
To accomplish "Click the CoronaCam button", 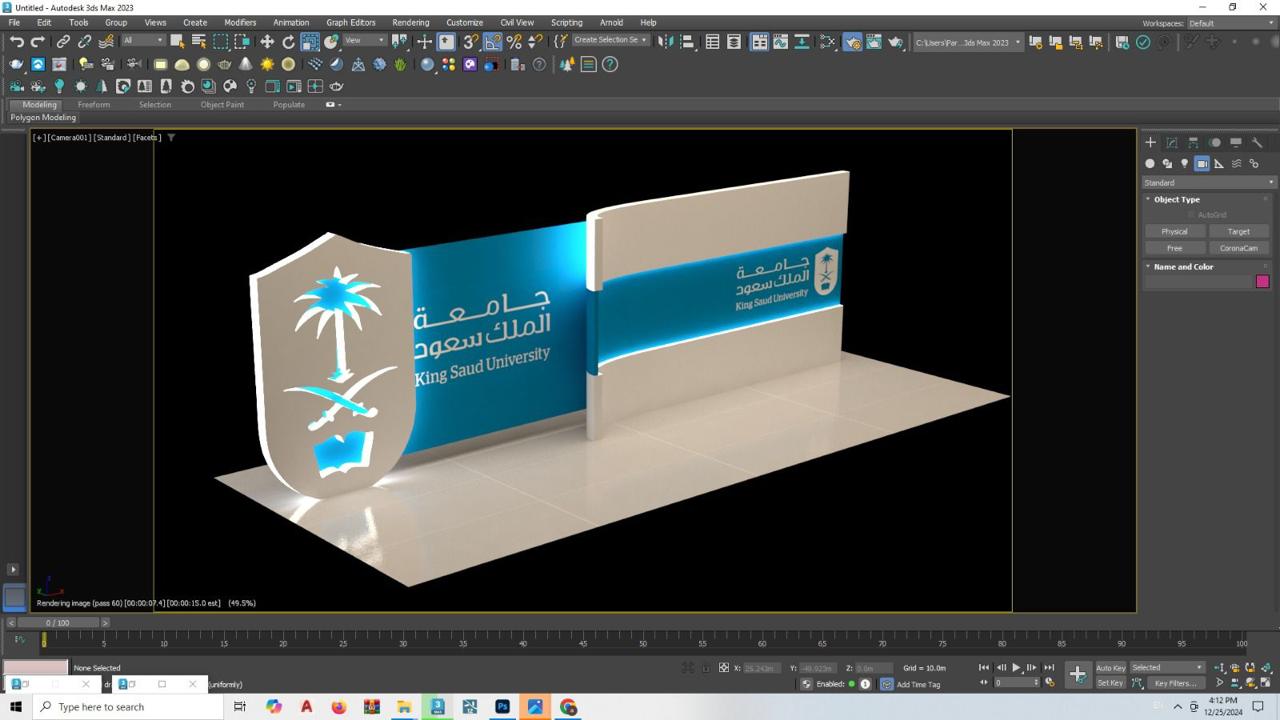I will pos(1238,248).
